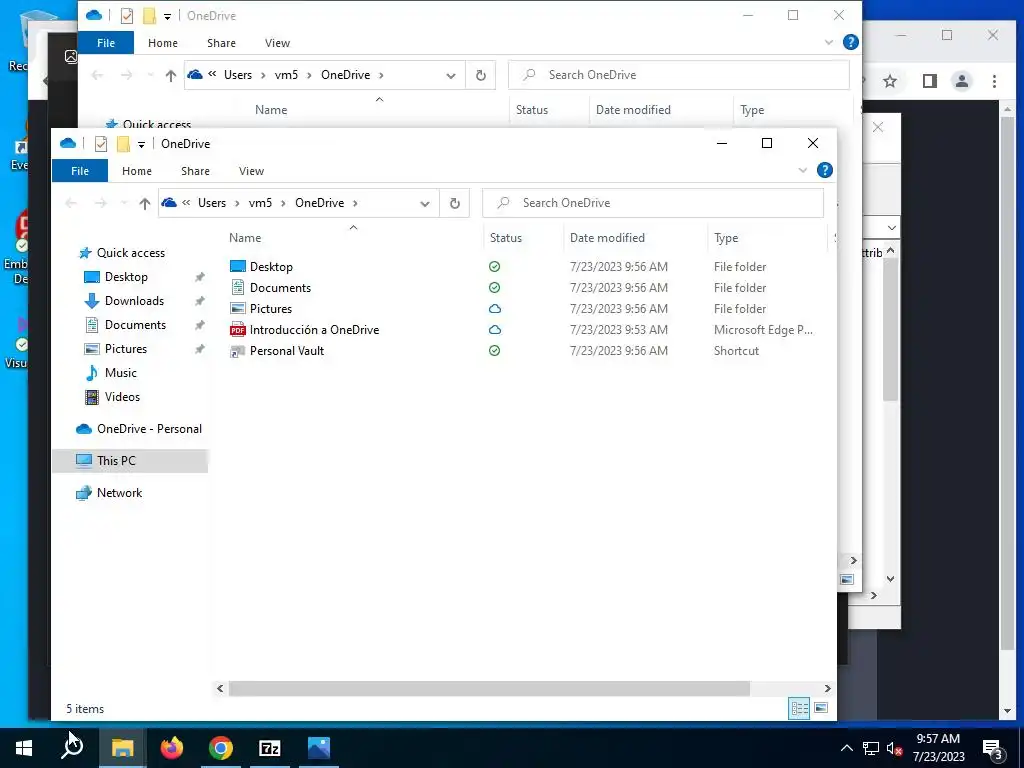Show hidden system tray icons

click(846, 748)
